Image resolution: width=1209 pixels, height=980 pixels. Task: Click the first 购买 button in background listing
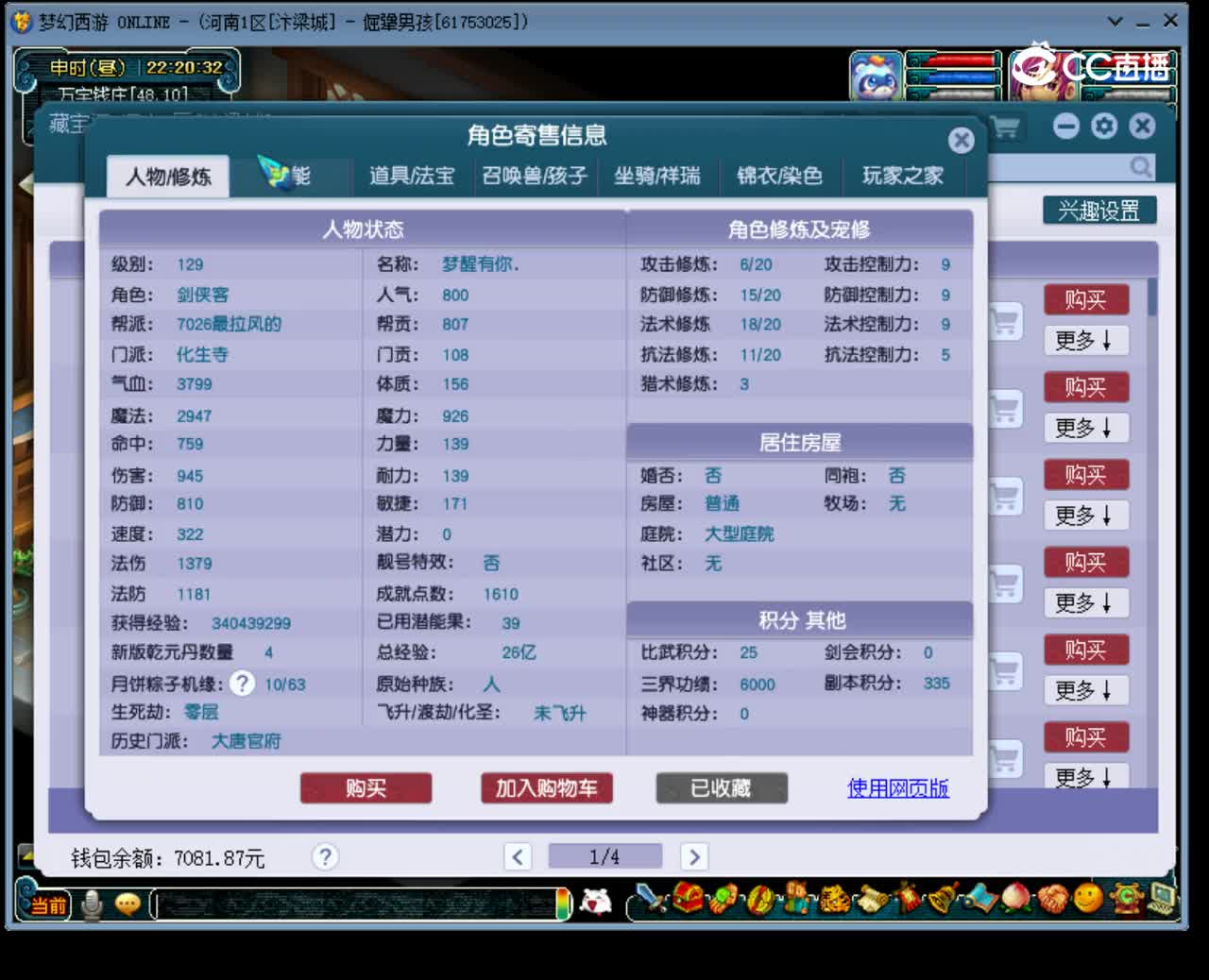tap(1086, 299)
